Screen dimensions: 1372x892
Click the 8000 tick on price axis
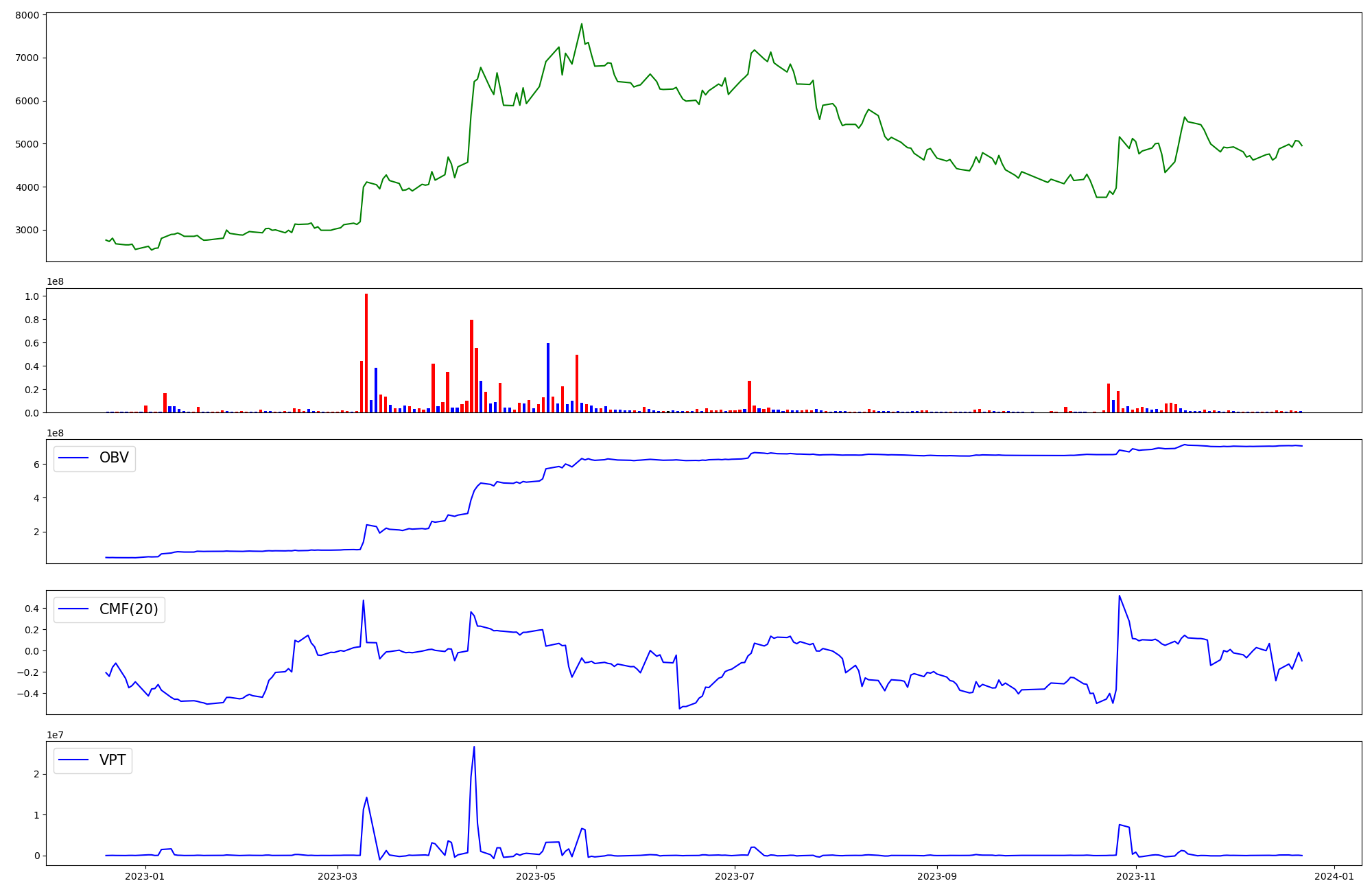pos(27,15)
